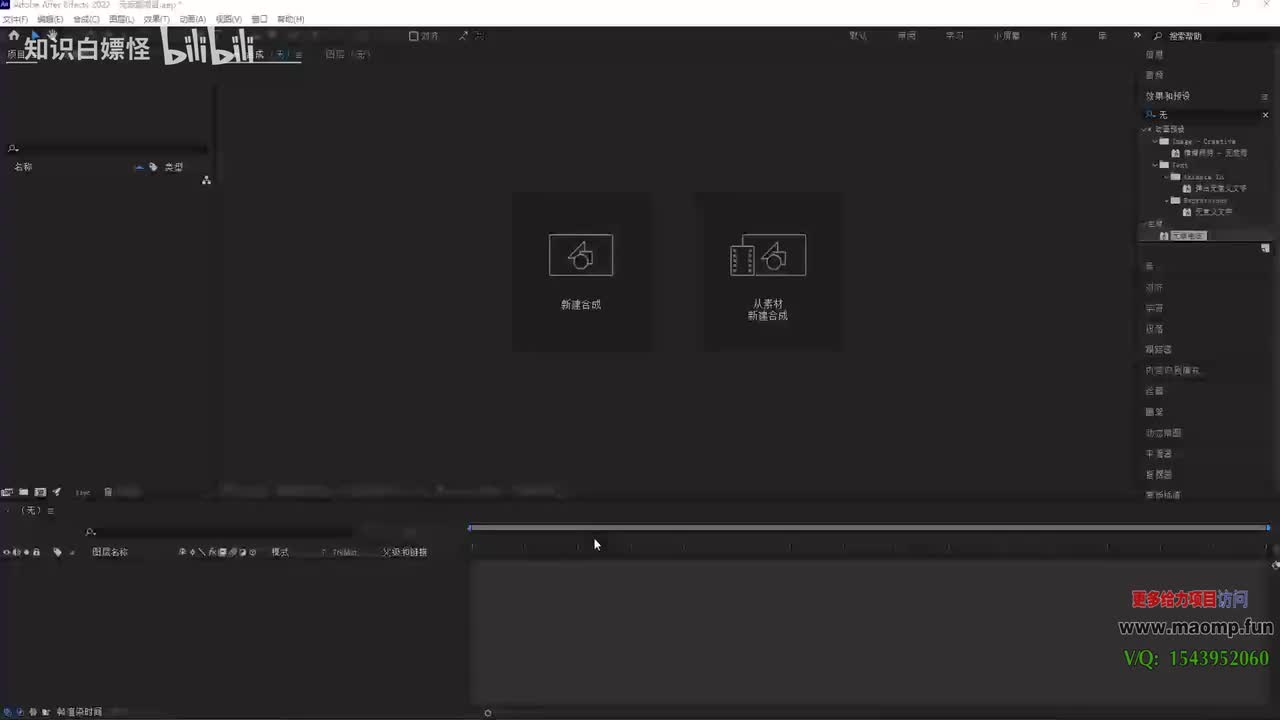Click the new folder icon in Project footer

(x=23, y=492)
